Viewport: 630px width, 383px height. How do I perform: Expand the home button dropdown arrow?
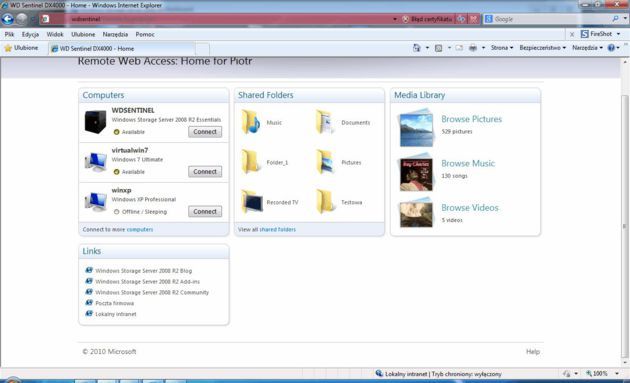[427, 48]
